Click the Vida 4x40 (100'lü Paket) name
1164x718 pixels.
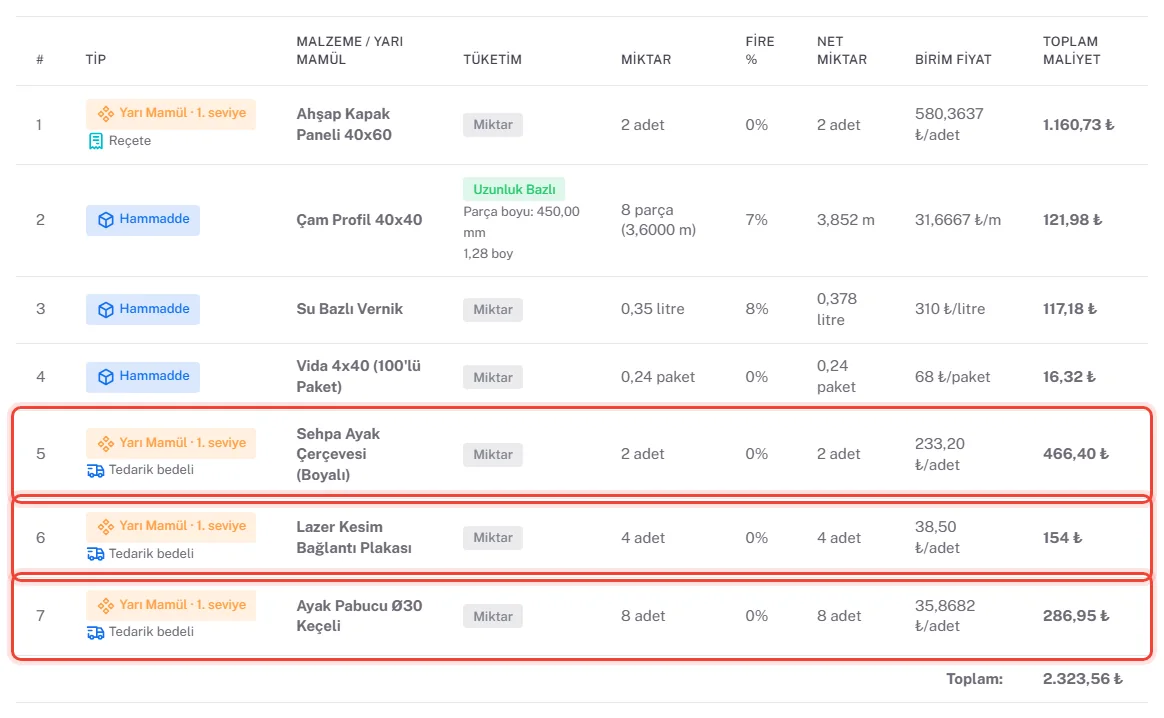tap(359, 376)
